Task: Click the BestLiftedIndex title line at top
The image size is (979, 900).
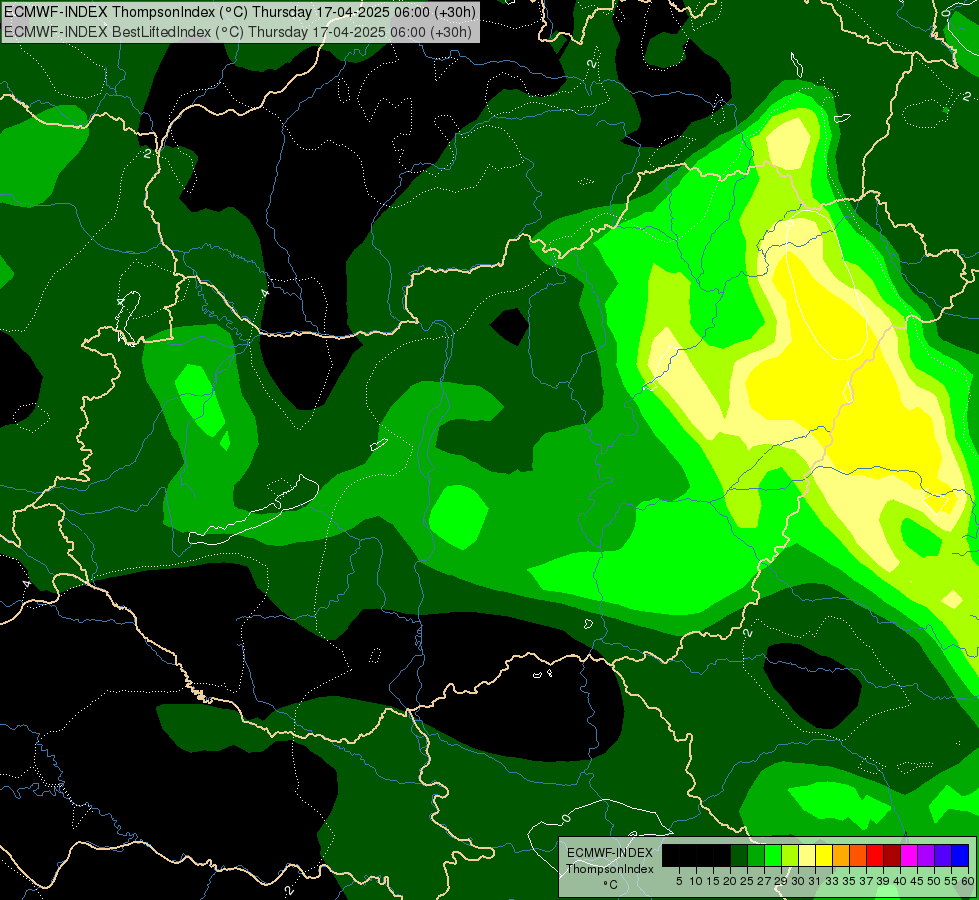Action: click(x=238, y=32)
